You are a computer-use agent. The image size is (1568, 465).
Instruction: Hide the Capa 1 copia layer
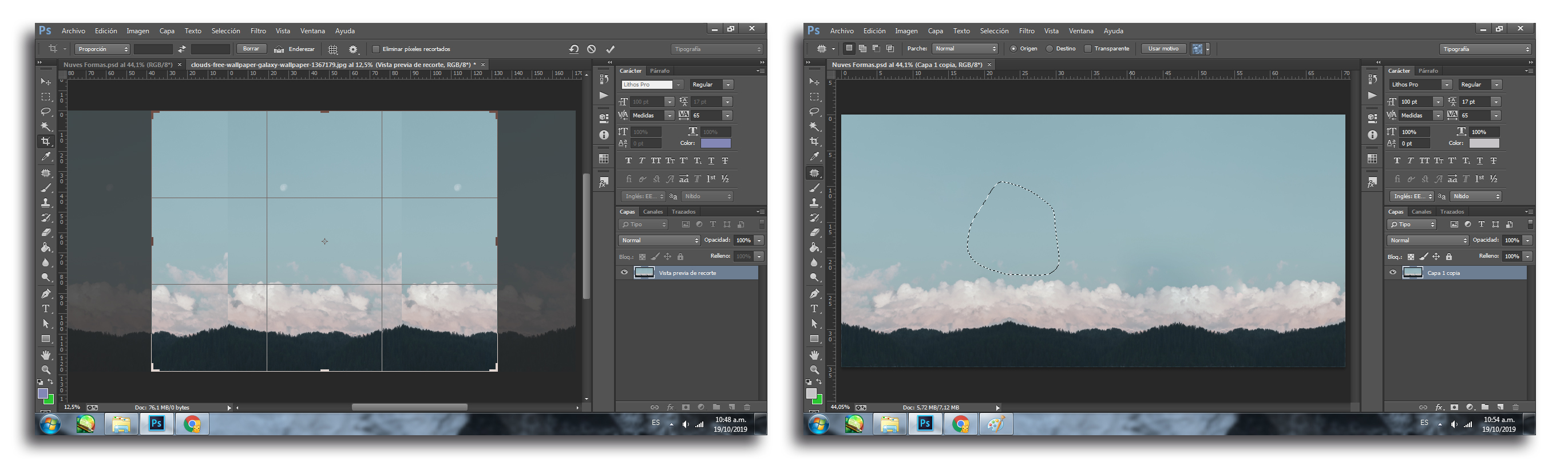coord(1393,273)
